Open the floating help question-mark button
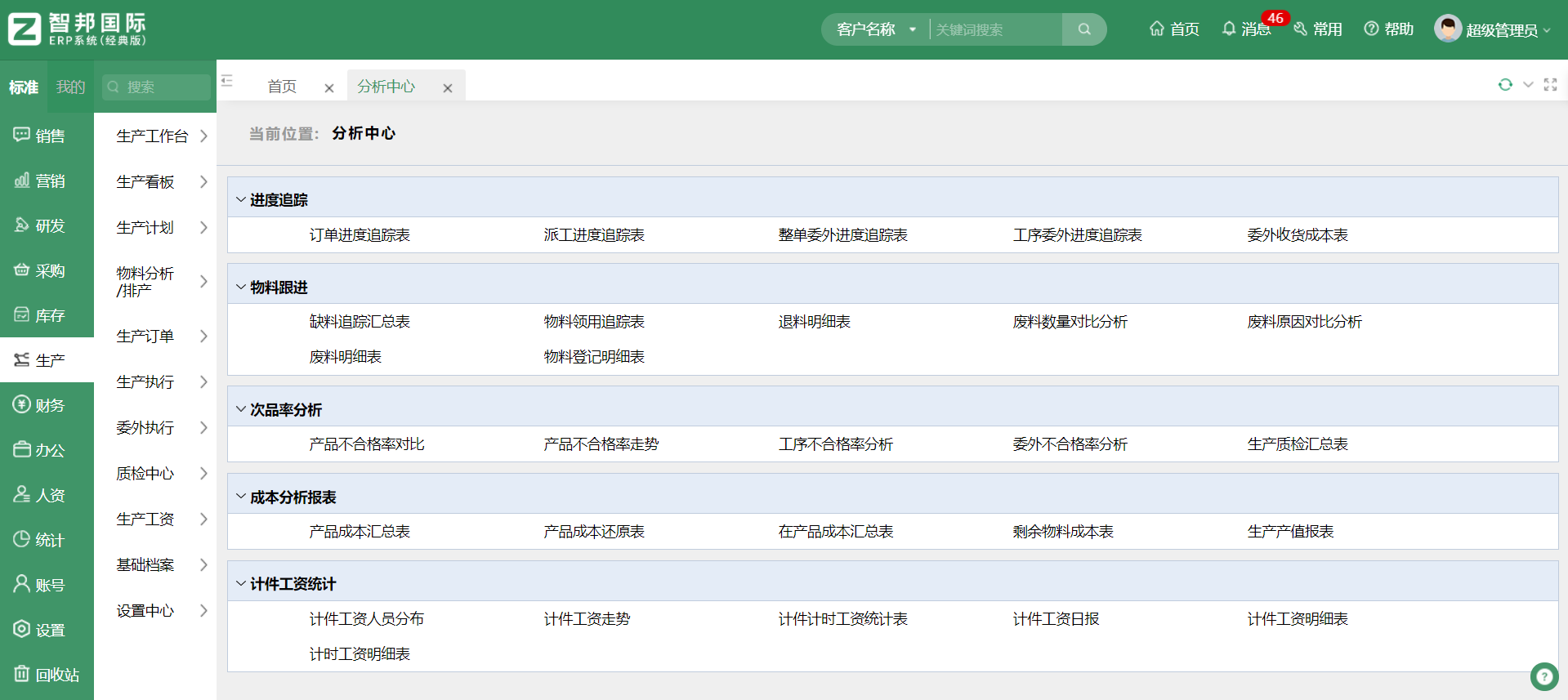 (1544, 676)
